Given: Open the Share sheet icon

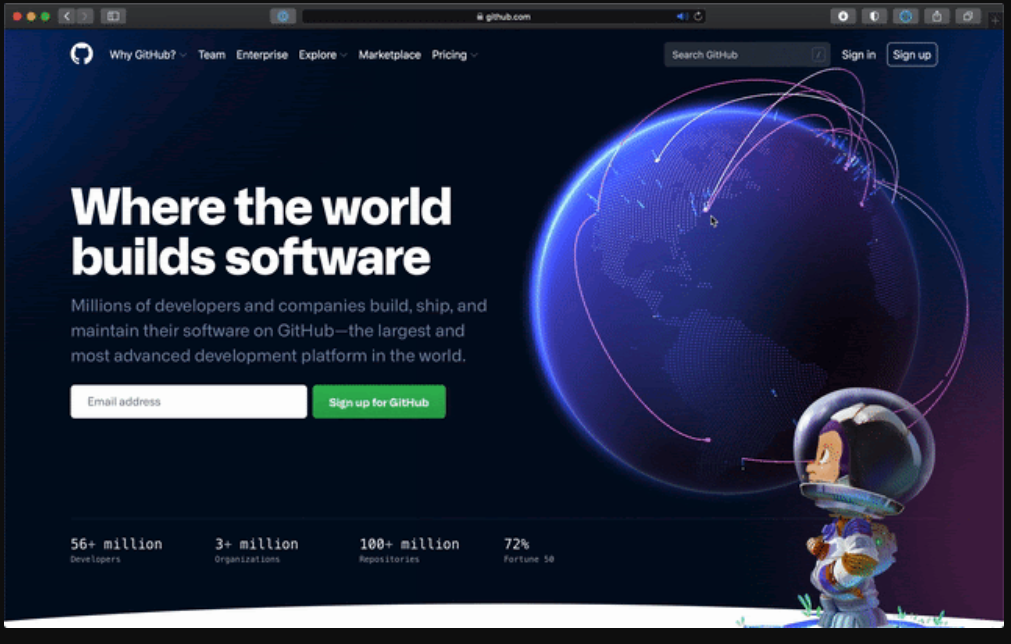Looking at the screenshot, I should [937, 16].
